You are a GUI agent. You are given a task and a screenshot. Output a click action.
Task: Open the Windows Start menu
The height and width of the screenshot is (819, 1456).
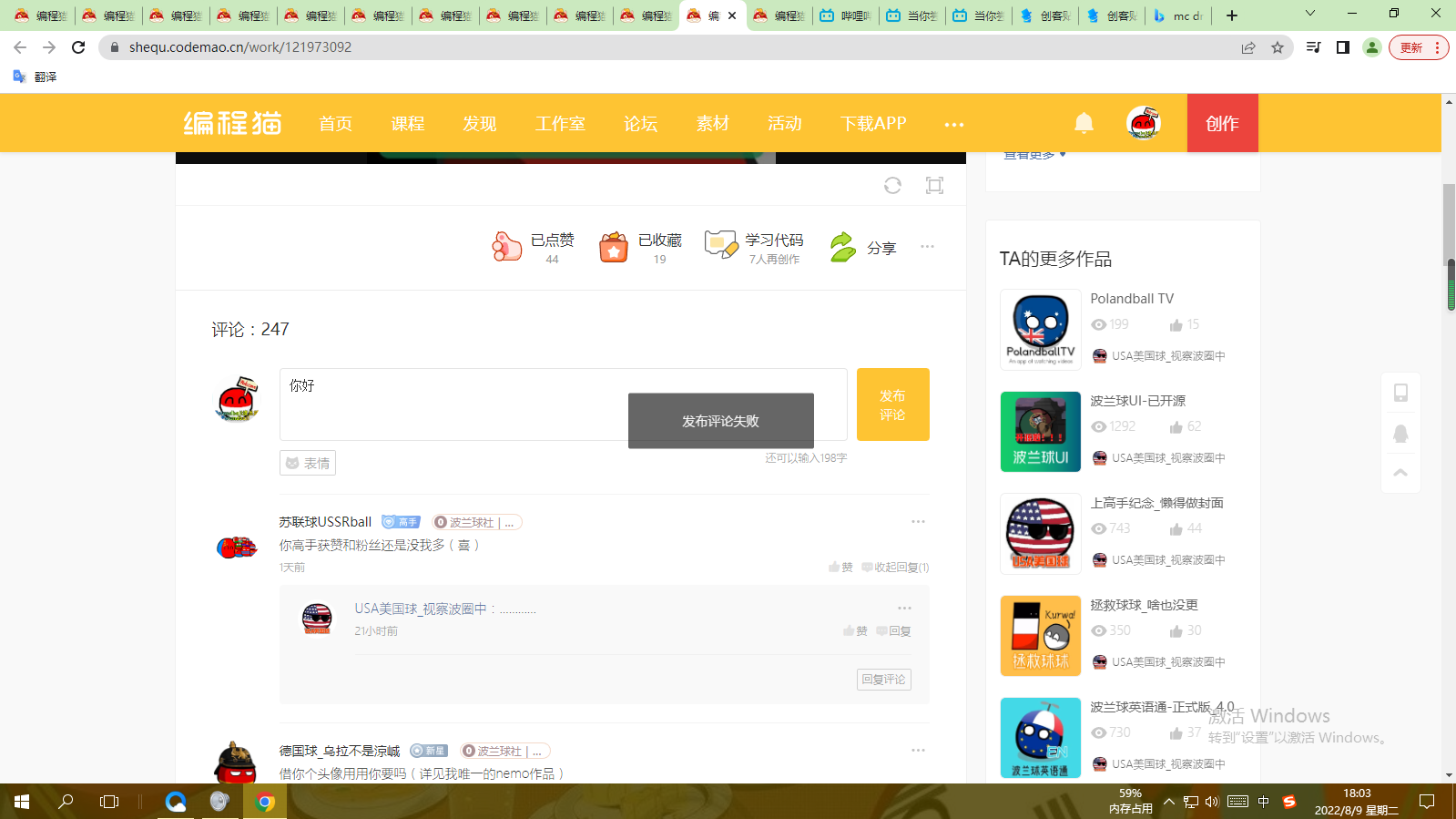click(x=22, y=802)
